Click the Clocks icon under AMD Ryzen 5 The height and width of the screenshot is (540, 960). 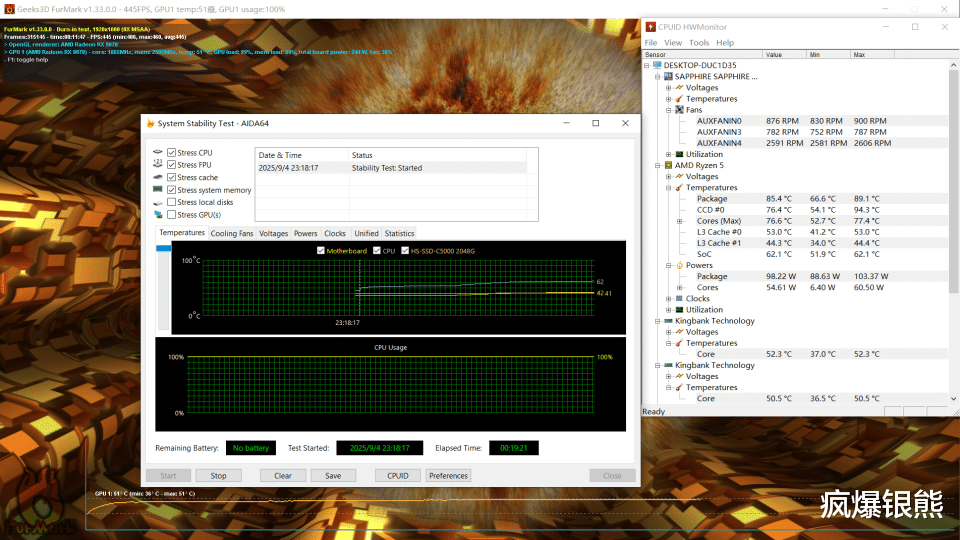[x=679, y=299]
